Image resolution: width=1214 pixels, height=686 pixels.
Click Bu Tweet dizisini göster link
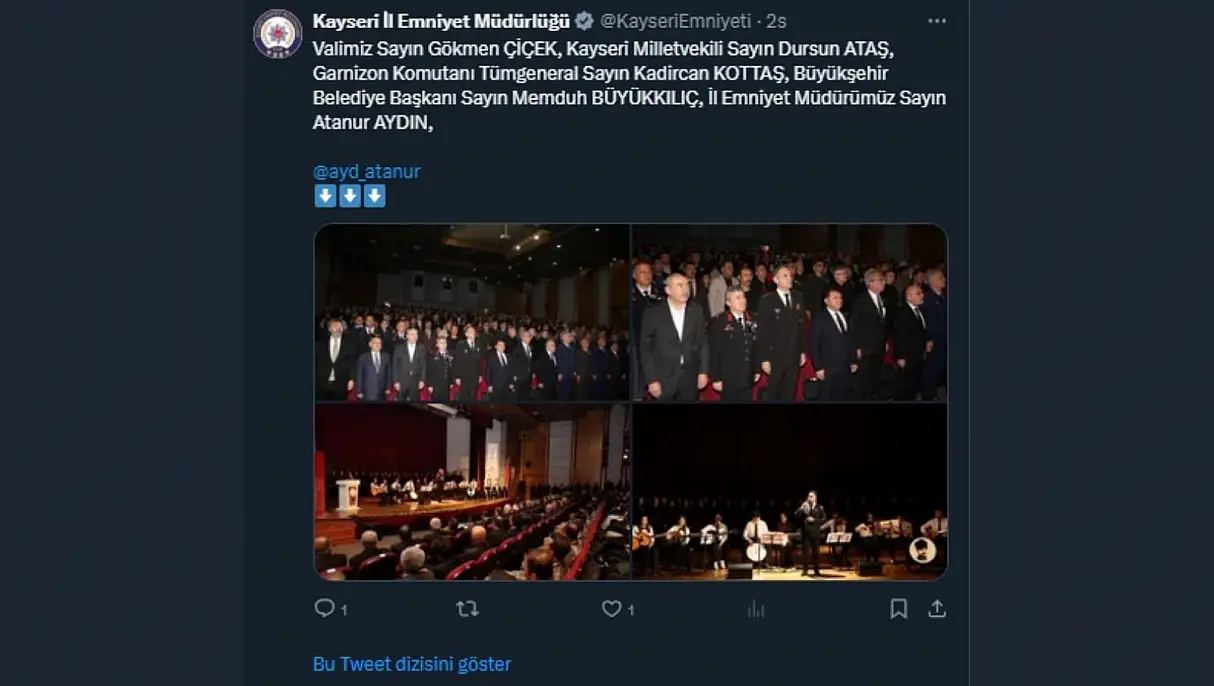(412, 664)
